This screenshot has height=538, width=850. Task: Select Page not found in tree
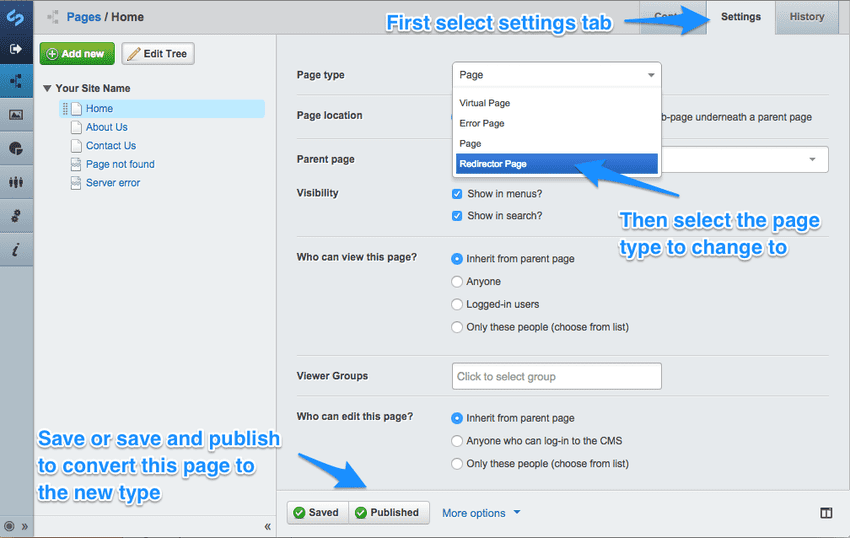(x=120, y=164)
